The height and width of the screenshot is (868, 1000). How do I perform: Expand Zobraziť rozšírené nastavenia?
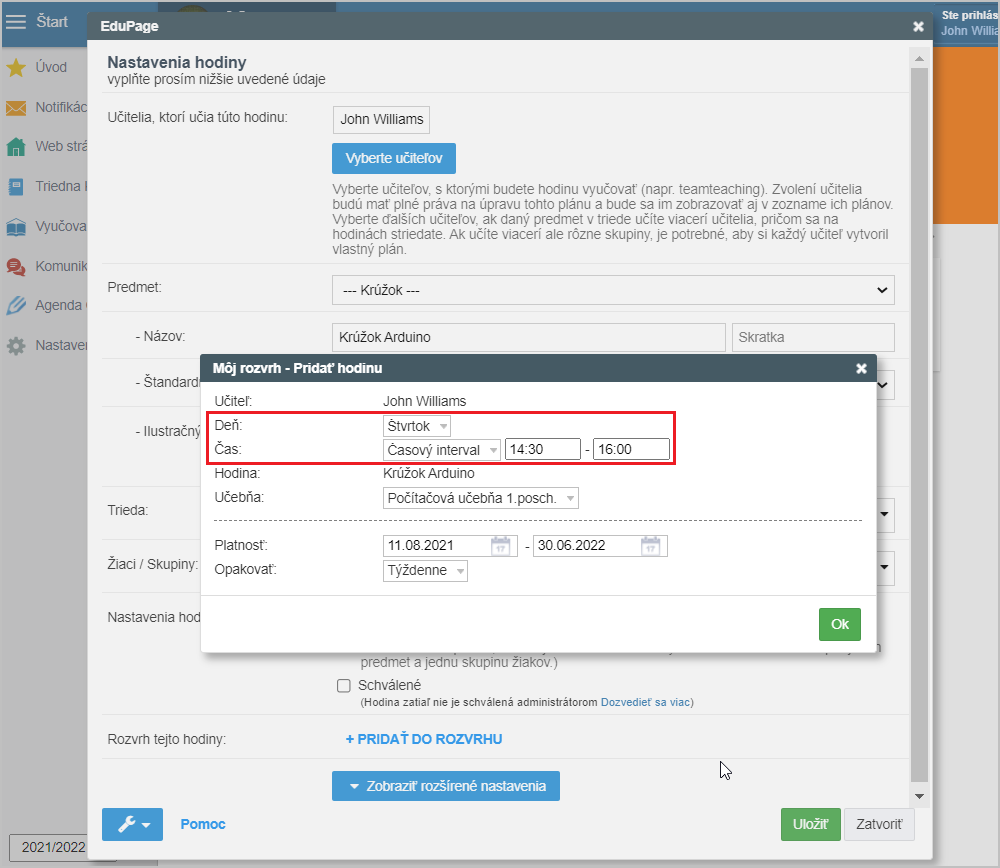pos(446,786)
